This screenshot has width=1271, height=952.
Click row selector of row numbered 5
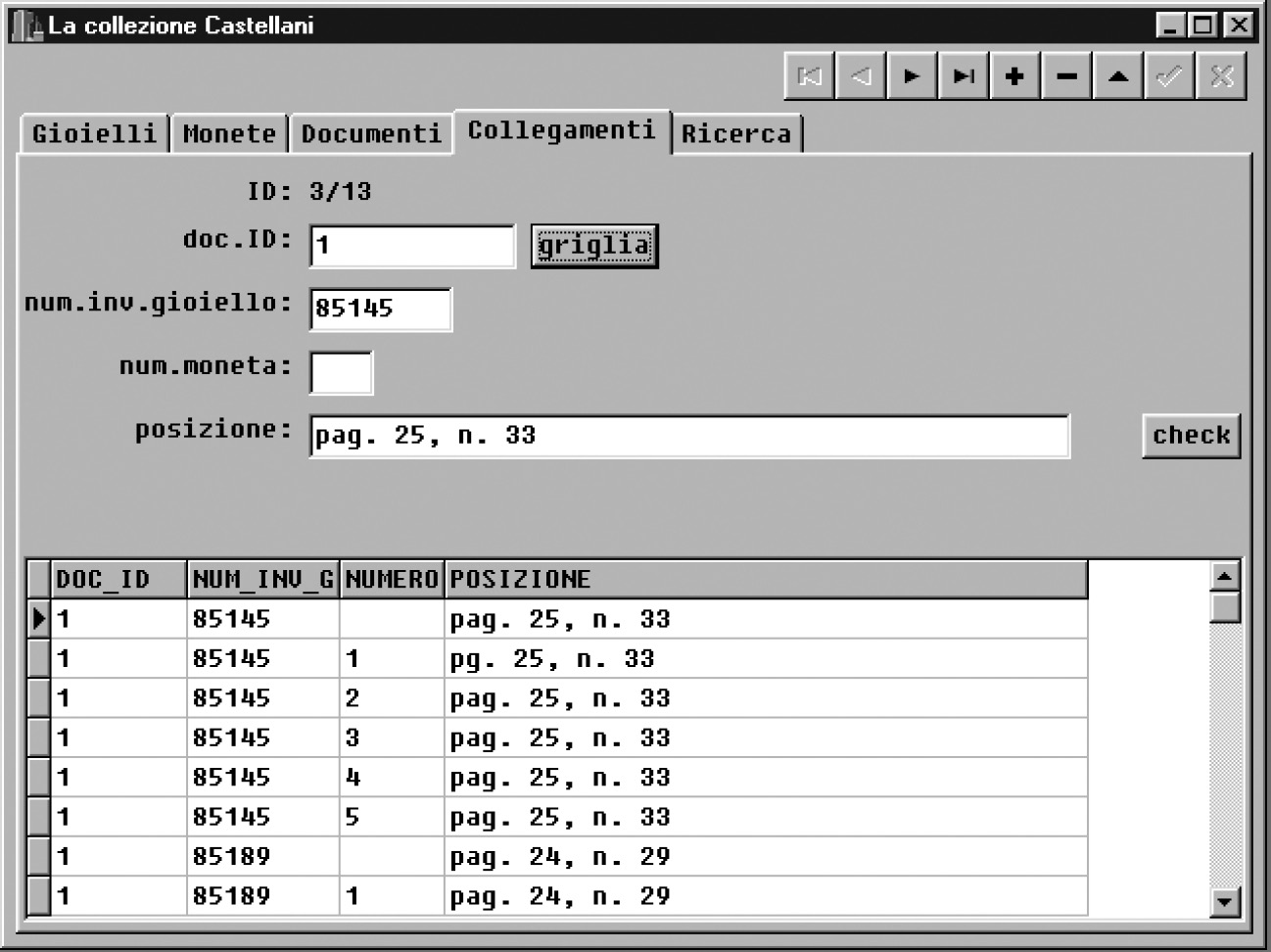click(39, 817)
